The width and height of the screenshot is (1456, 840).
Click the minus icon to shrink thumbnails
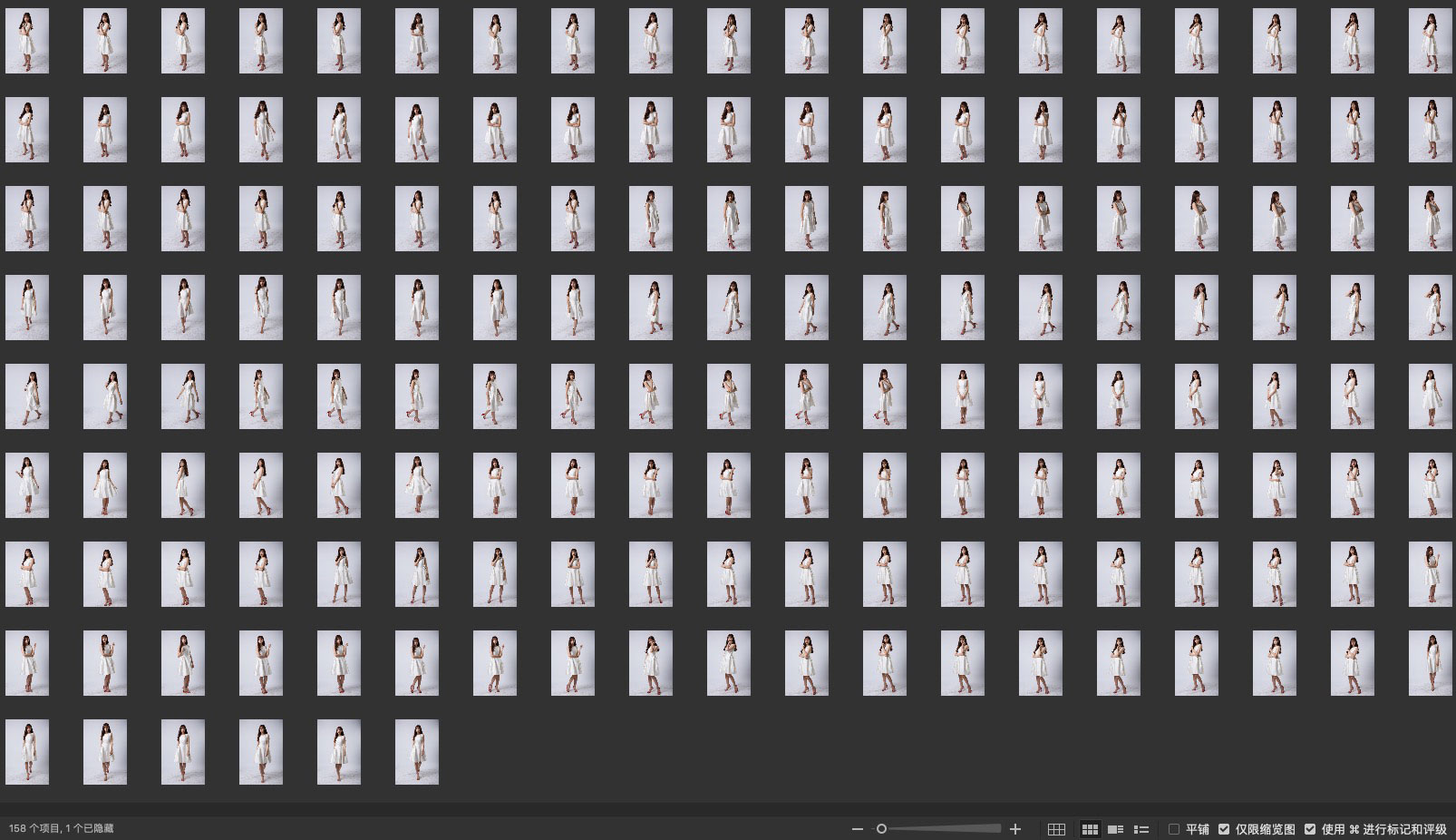click(x=858, y=829)
